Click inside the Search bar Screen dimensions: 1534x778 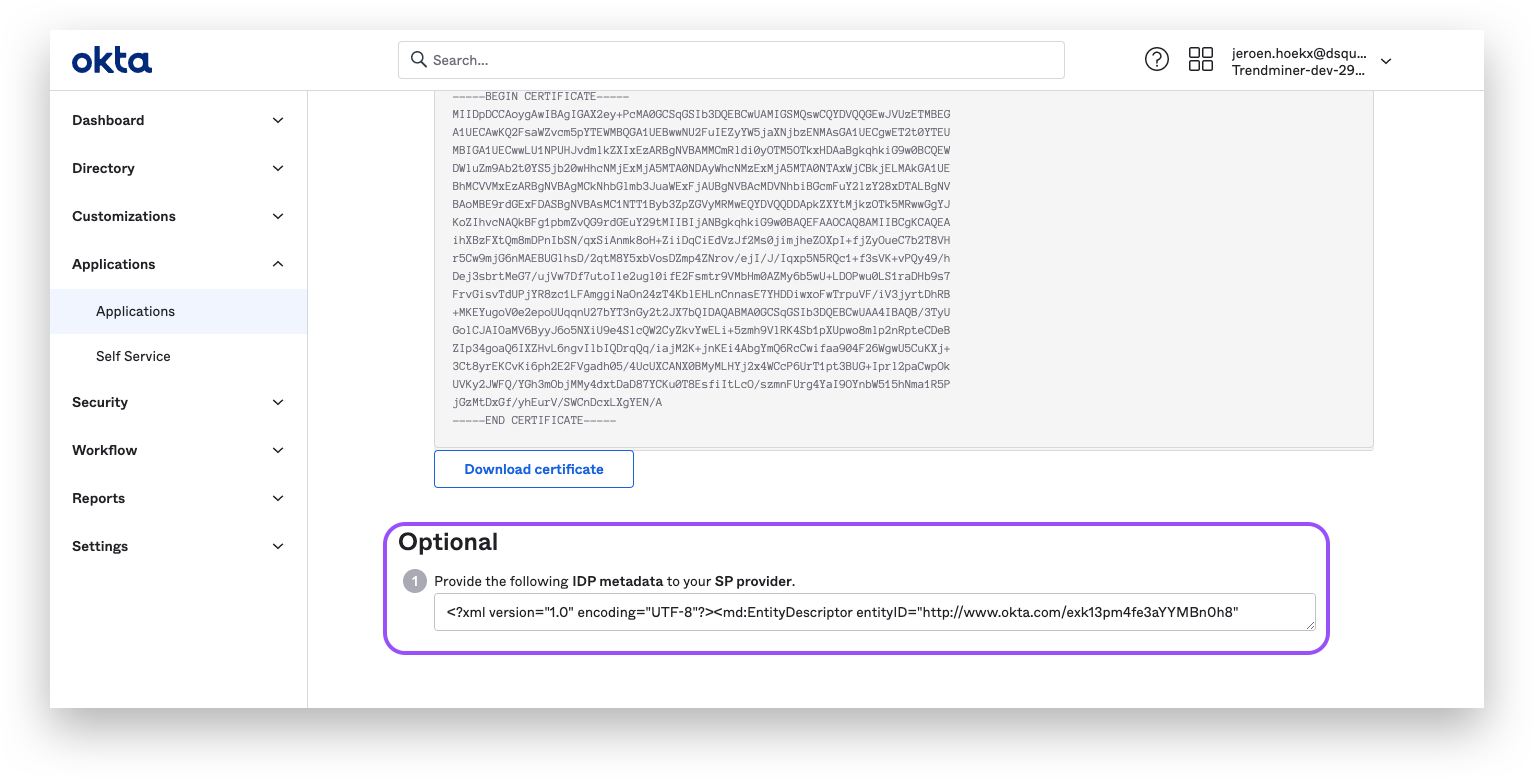point(730,60)
